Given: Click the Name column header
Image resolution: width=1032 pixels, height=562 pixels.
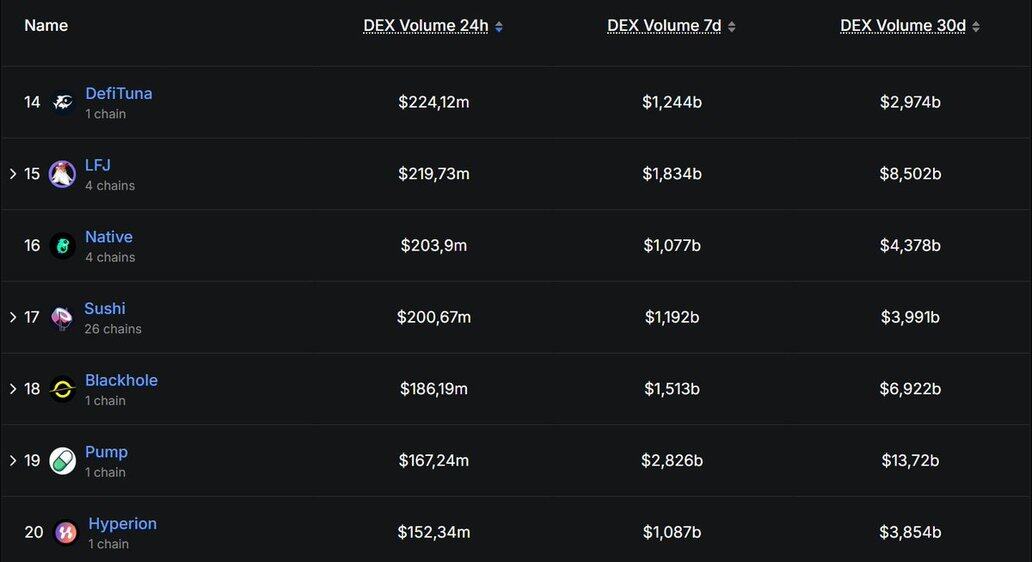Looking at the screenshot, I should (x=46, y=25).
